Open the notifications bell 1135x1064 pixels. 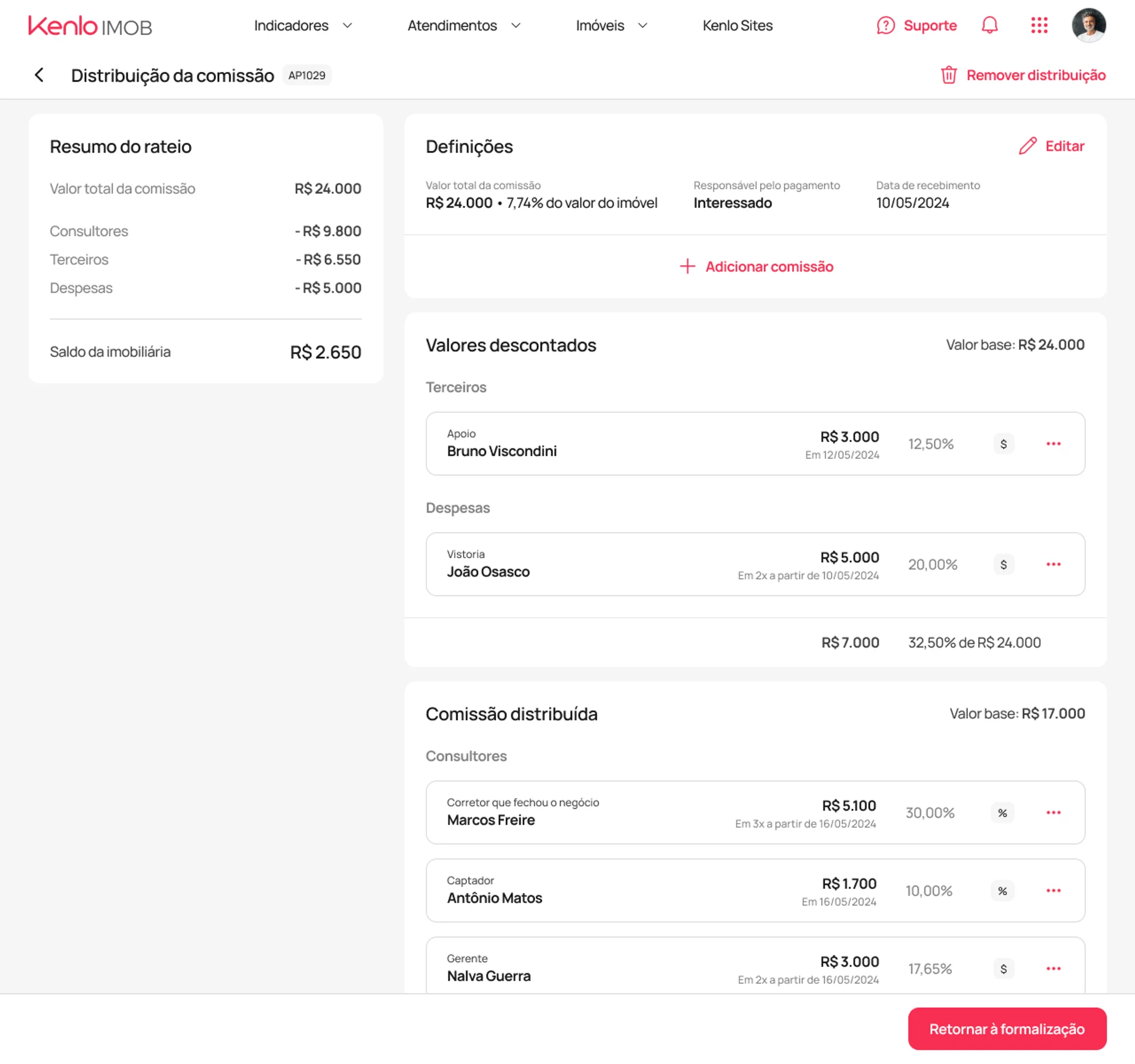(989, 25)
